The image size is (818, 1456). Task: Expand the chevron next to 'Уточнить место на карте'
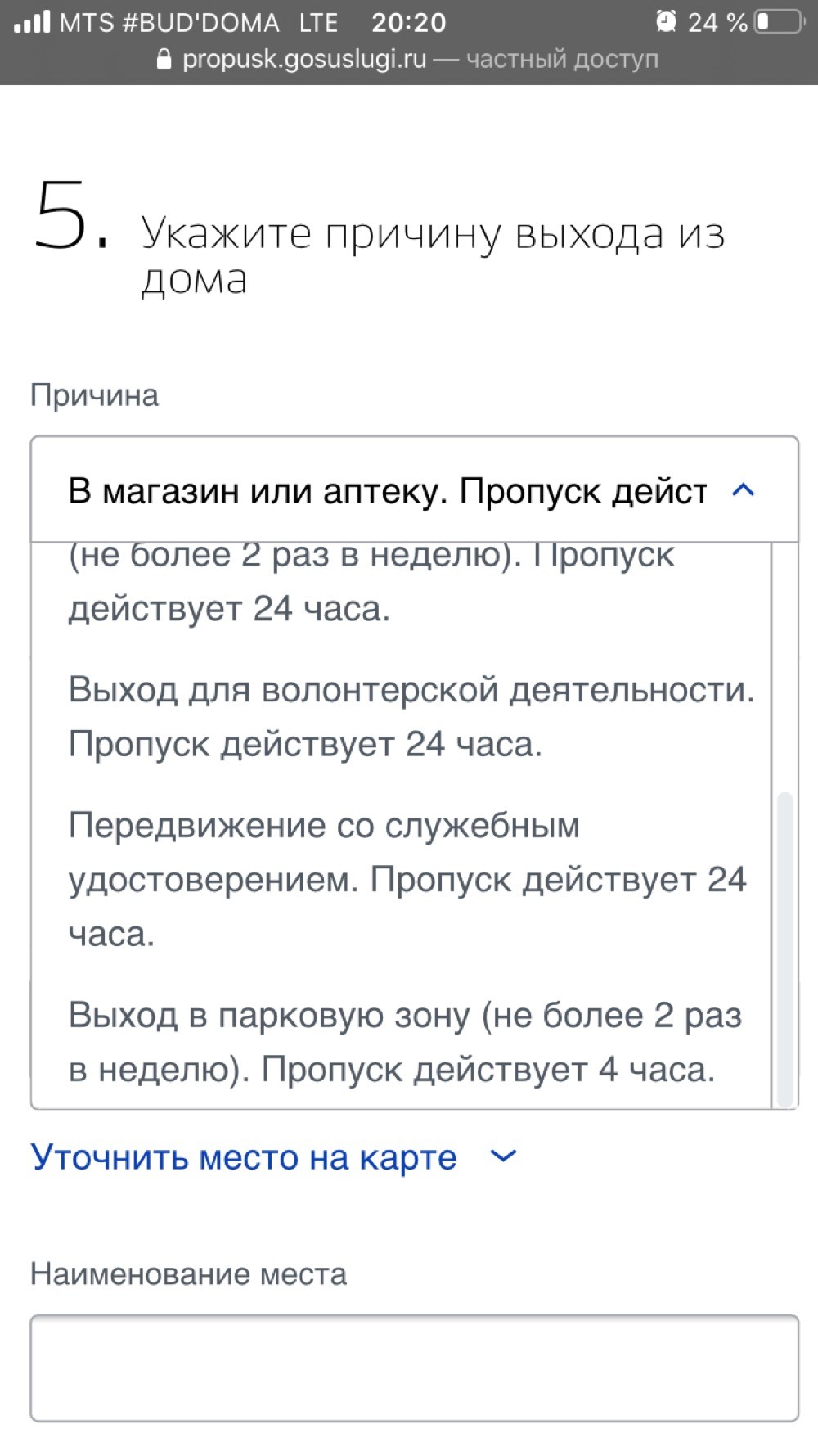pos(503,1156)
